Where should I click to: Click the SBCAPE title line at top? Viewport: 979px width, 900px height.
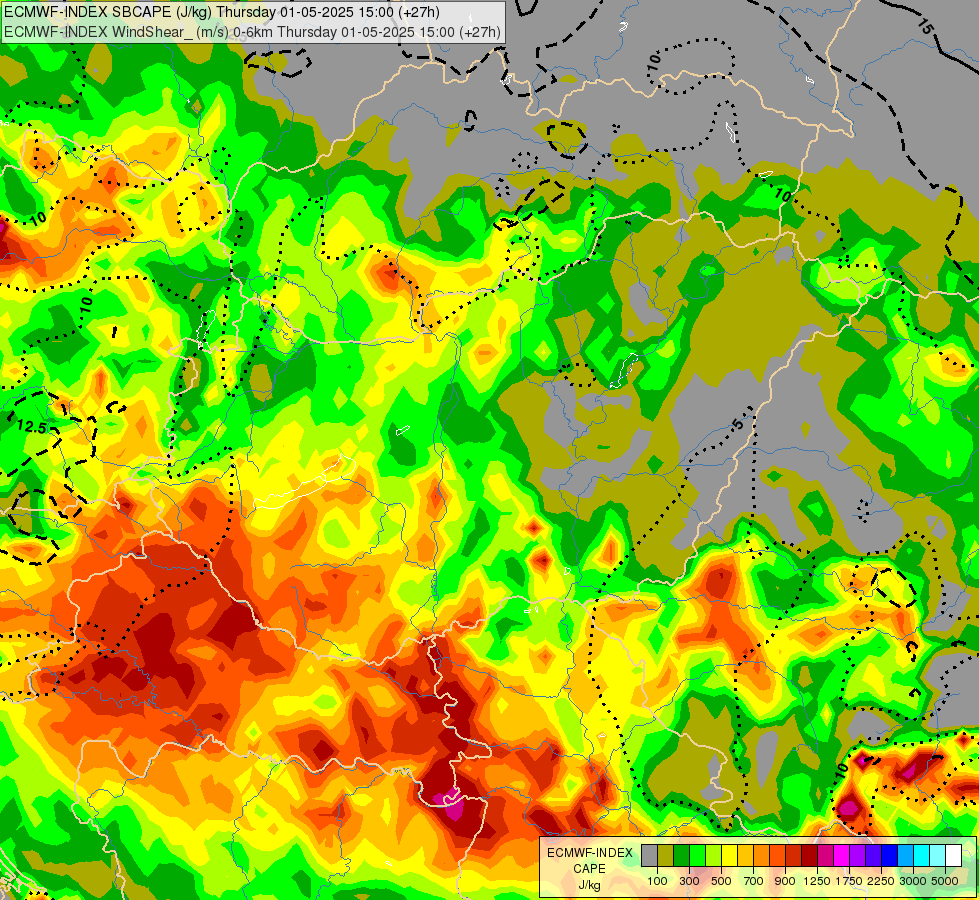(x=222, y=12)
